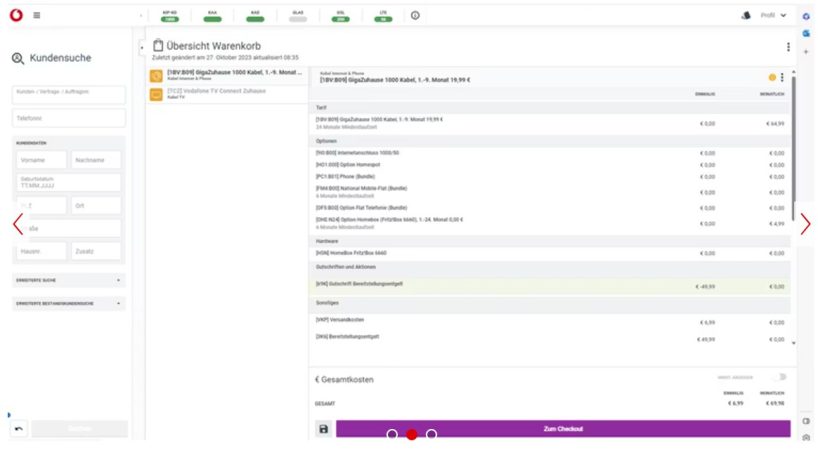Toggle the Werte anzeigen switch

779,377
